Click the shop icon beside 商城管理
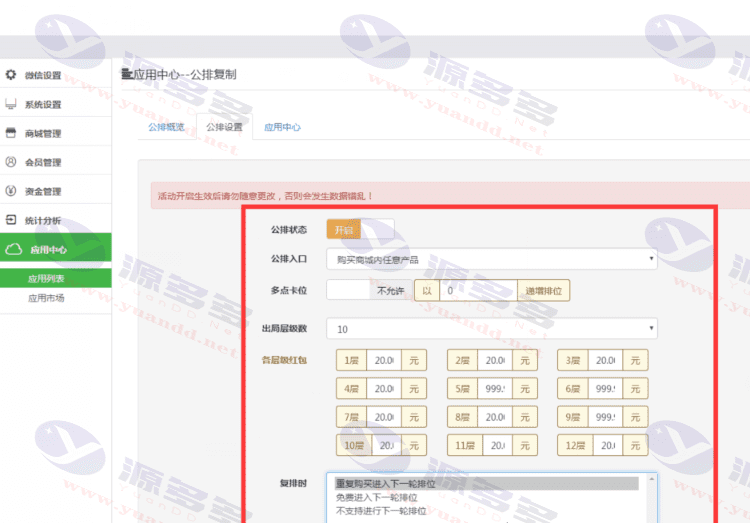 (11, 133)
